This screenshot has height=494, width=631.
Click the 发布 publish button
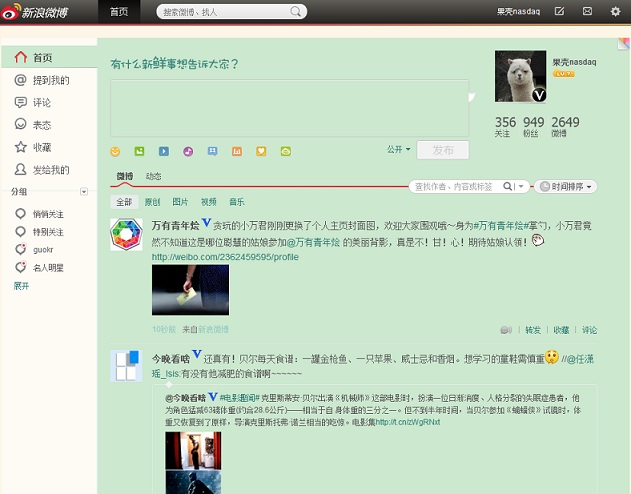click(443, 150)
